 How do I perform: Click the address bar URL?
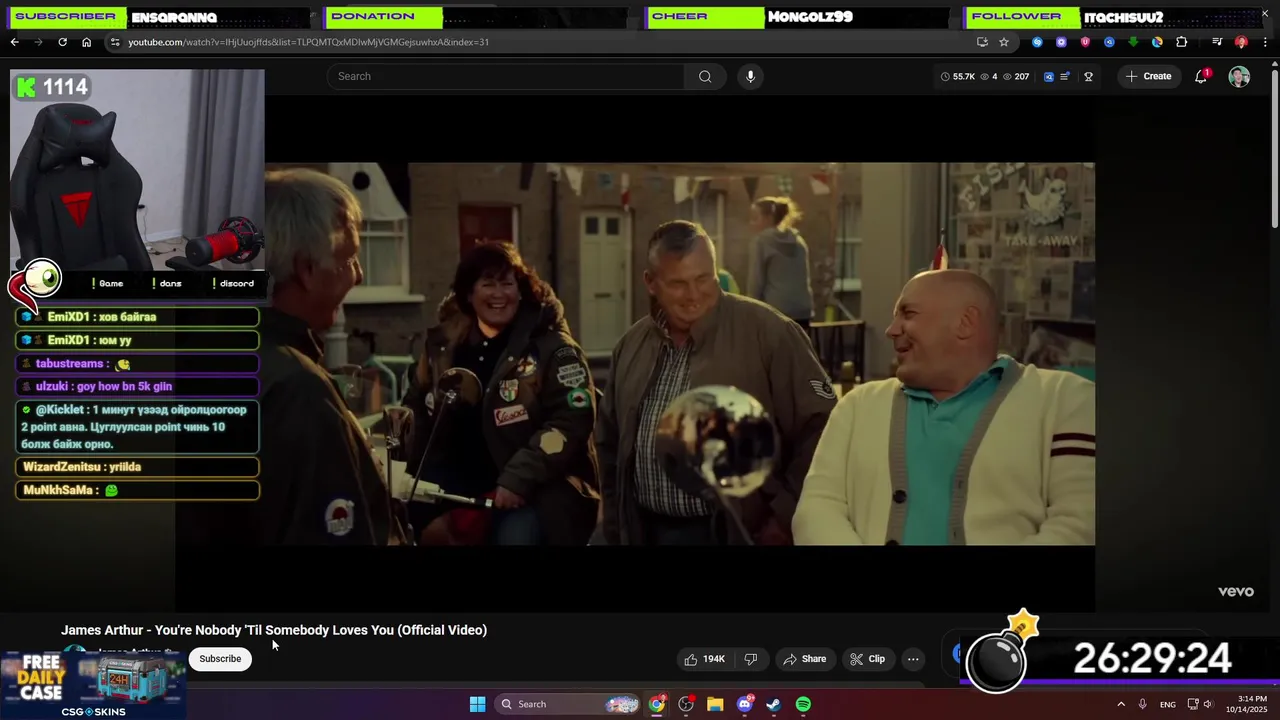(308, 42)
